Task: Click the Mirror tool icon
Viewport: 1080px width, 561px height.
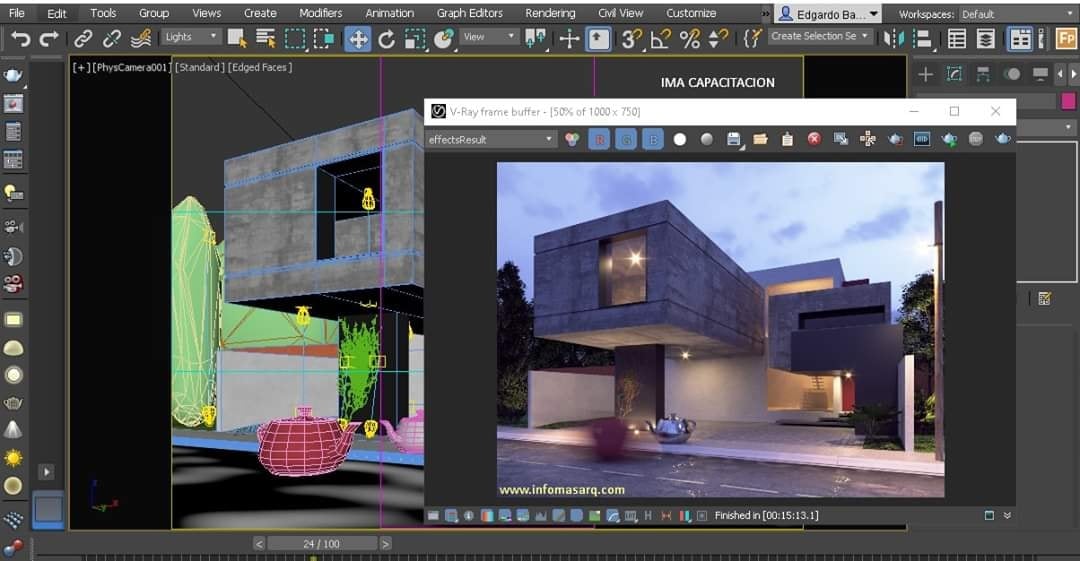Action: pos(893,39)
